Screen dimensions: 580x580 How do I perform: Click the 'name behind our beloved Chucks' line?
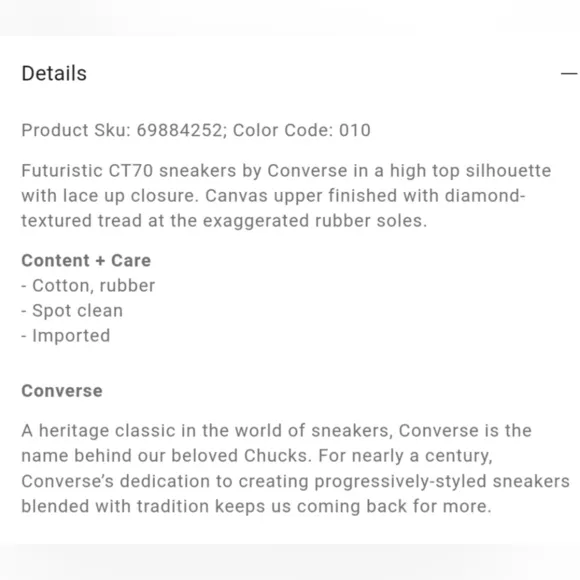257,456
